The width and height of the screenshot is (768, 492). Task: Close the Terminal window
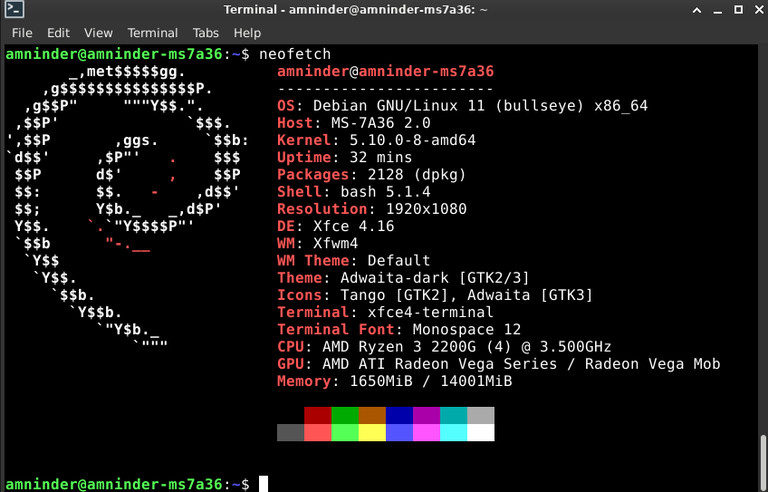click(759, 10)
